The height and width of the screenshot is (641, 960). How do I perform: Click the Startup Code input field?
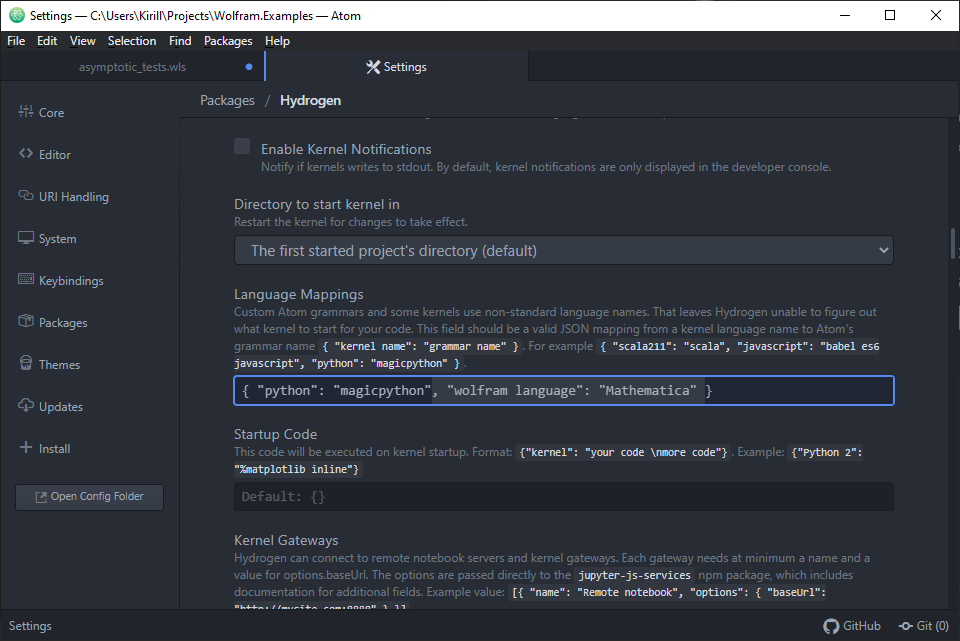[x=564, y=497]
